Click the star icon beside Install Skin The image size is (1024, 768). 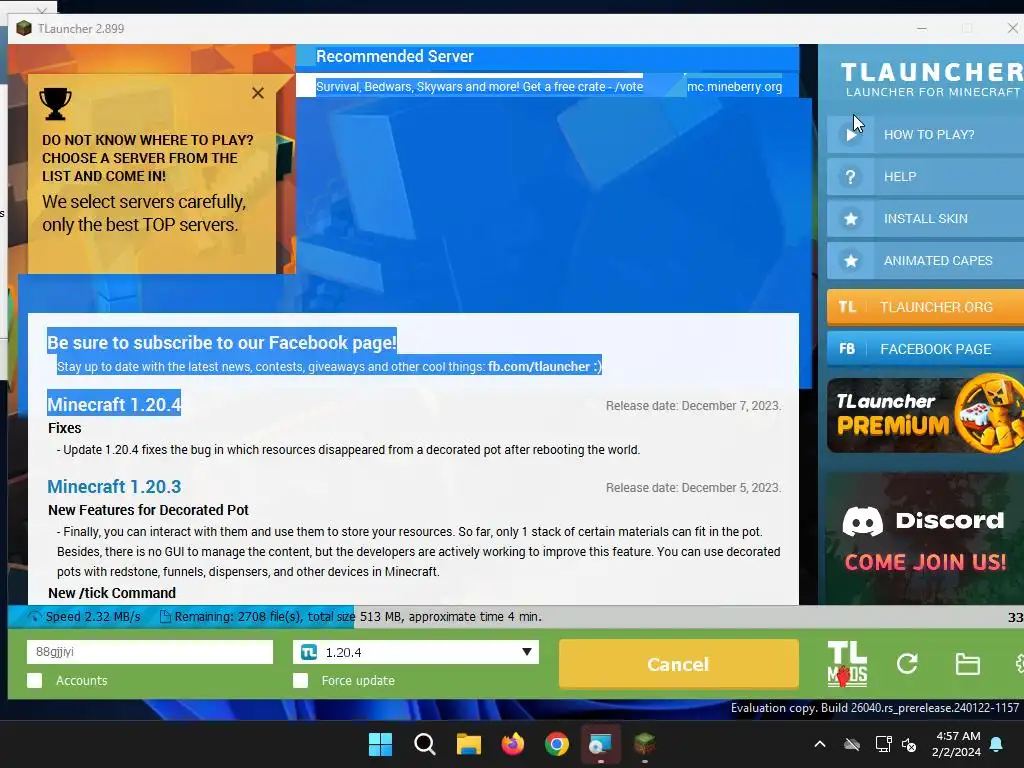850,219
